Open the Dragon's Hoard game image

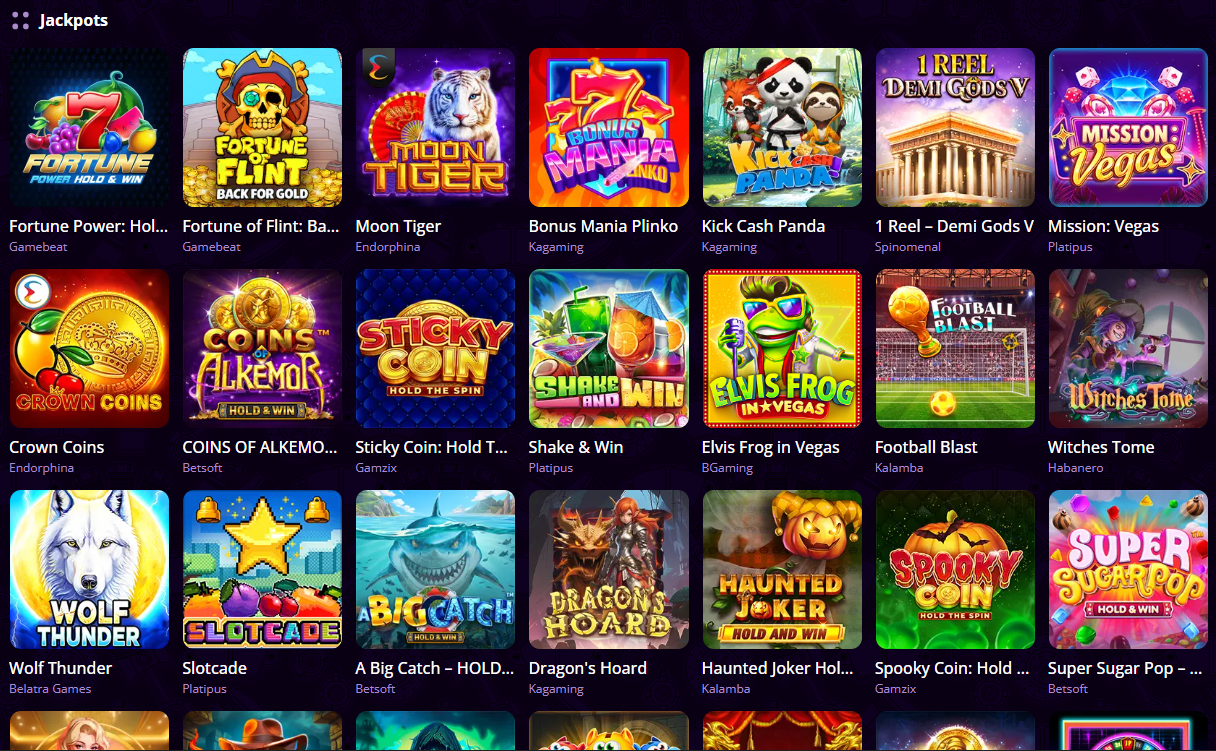pos(608,569)
